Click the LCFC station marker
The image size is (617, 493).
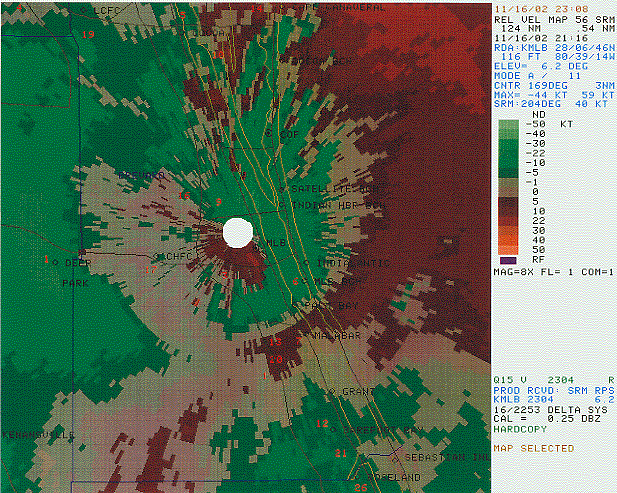click(86, 9)
